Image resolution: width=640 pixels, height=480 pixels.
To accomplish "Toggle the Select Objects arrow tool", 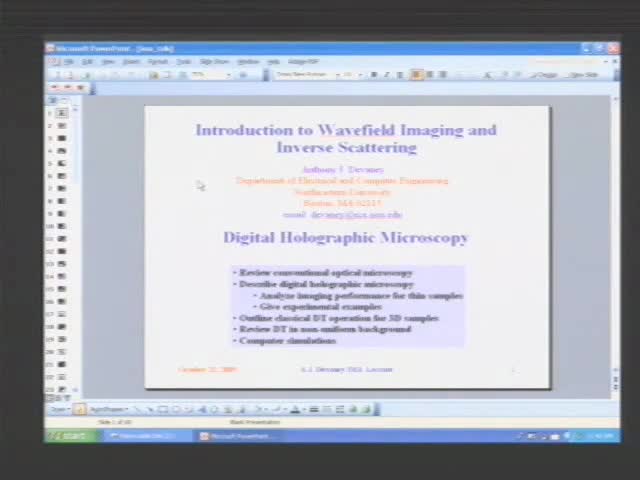I will point(80,409).
